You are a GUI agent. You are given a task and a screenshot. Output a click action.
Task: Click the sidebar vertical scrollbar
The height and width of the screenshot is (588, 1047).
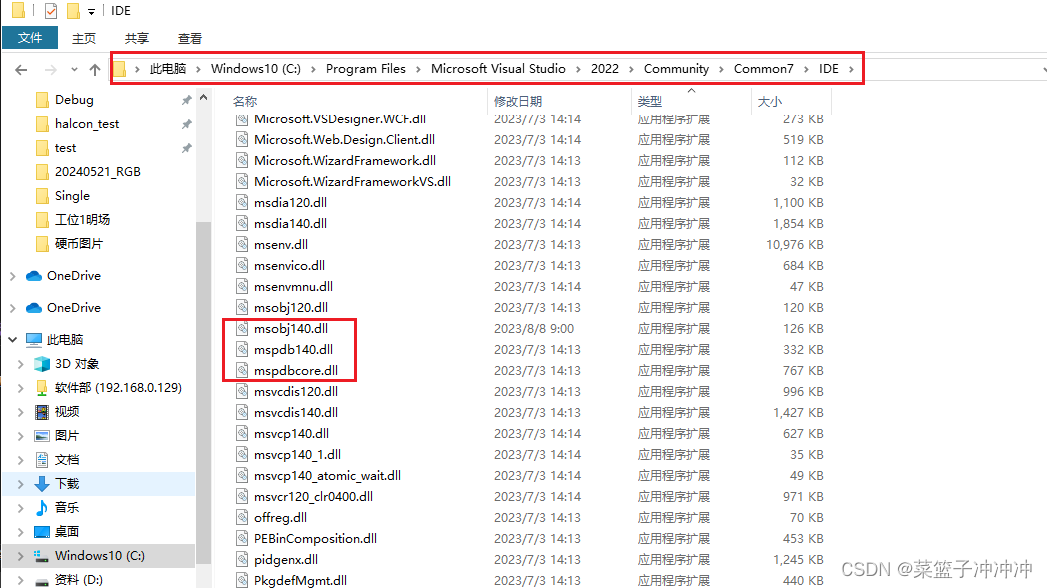tap(204, 394)
